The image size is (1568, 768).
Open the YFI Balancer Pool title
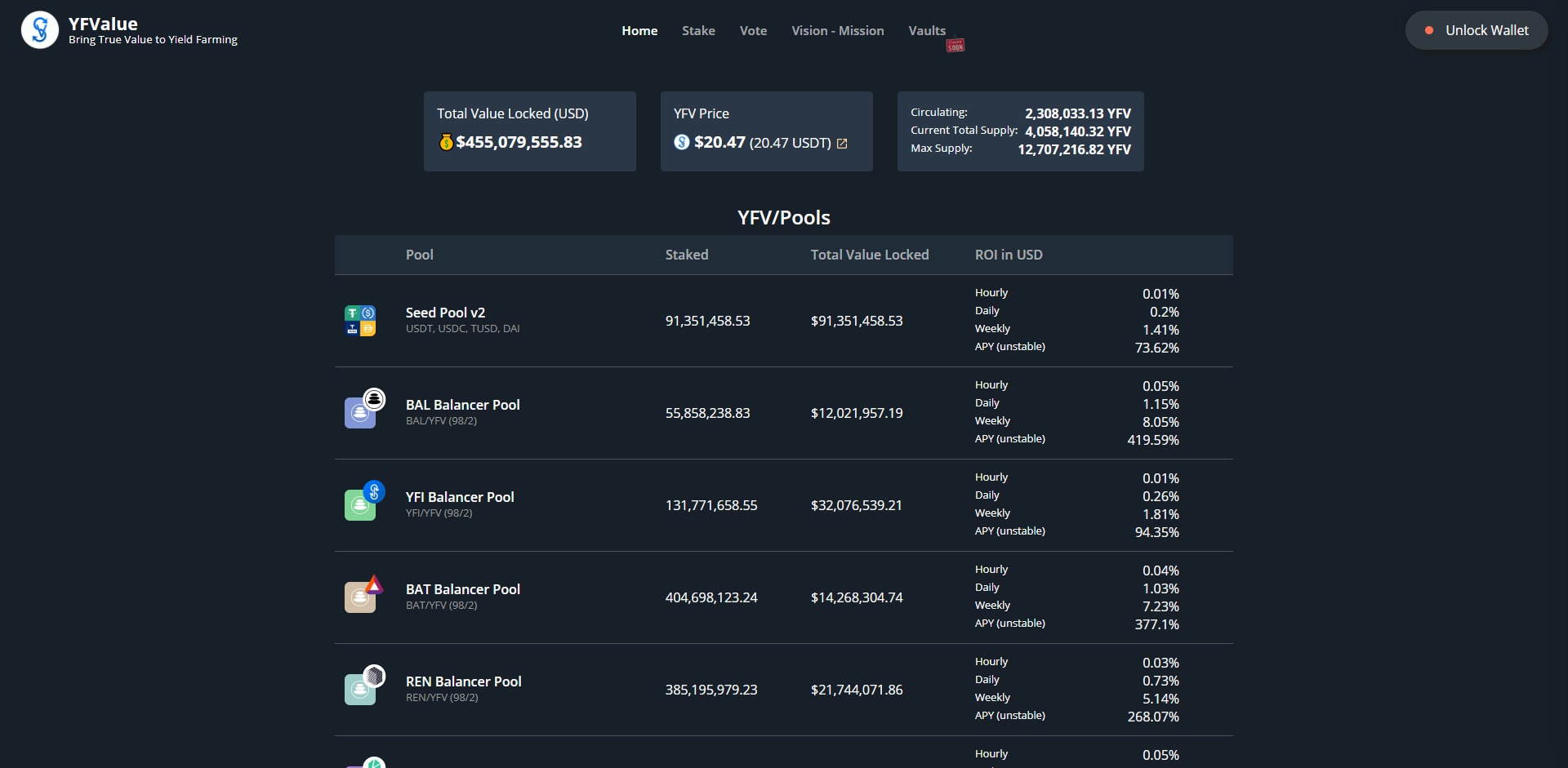pos(460,497)
